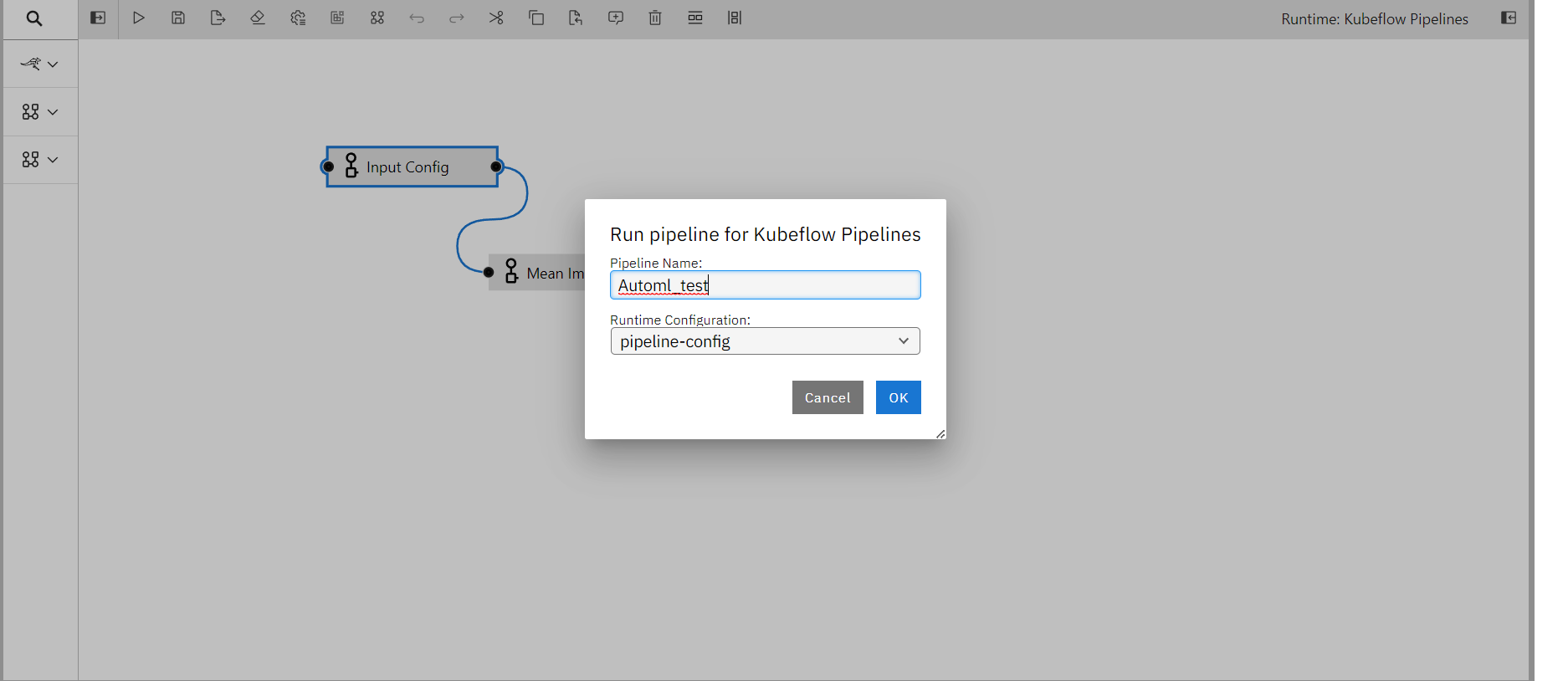
Task: Run the pipeline with the play icon
Action: [139, 18]
